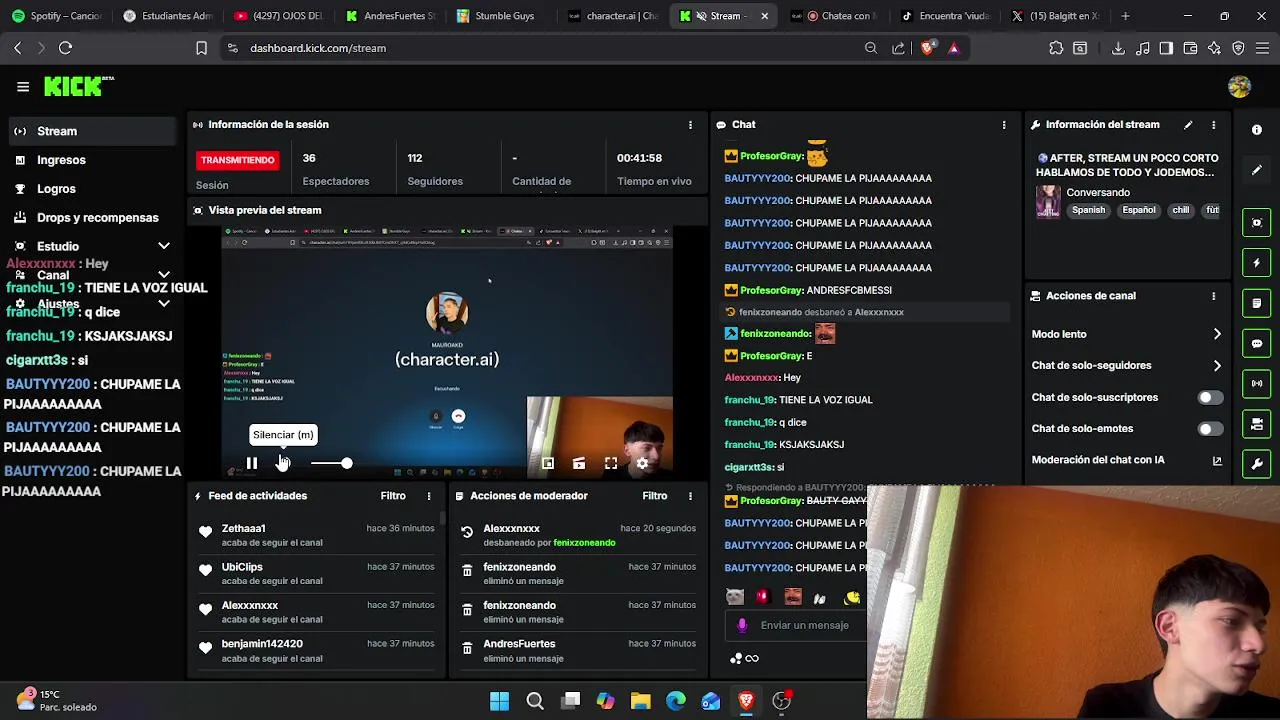Open three-dot menu of Información de la sesión
Viewport: 1280px width, 720px height.
click(690, 125)
